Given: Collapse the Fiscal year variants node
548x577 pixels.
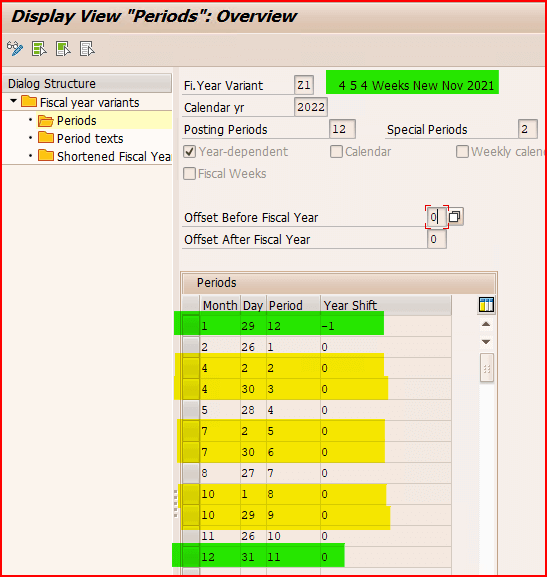Looking at the screenshot, I should coord(14,101).
